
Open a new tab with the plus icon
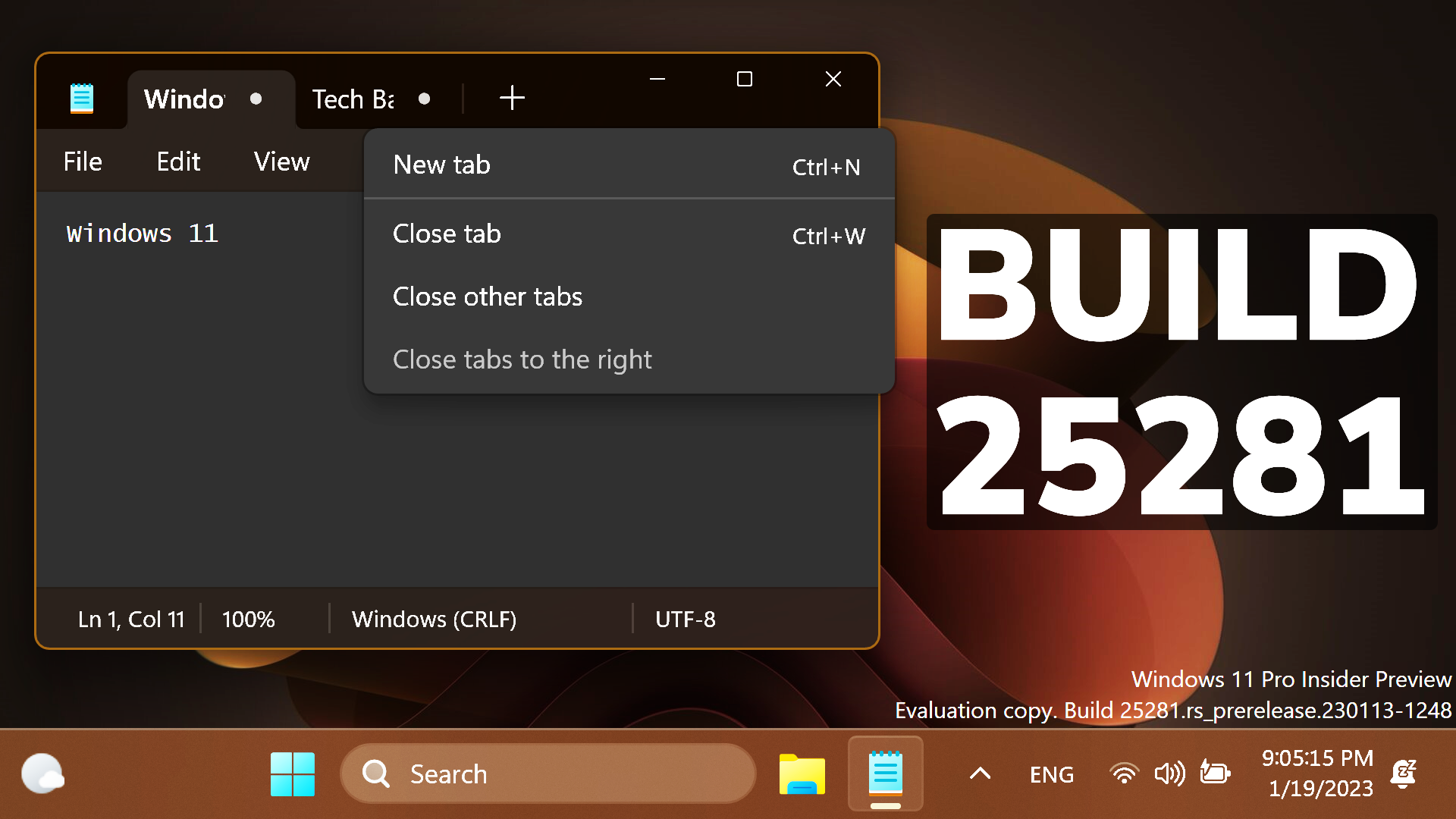pyautogui.click(x=512, y=98)
